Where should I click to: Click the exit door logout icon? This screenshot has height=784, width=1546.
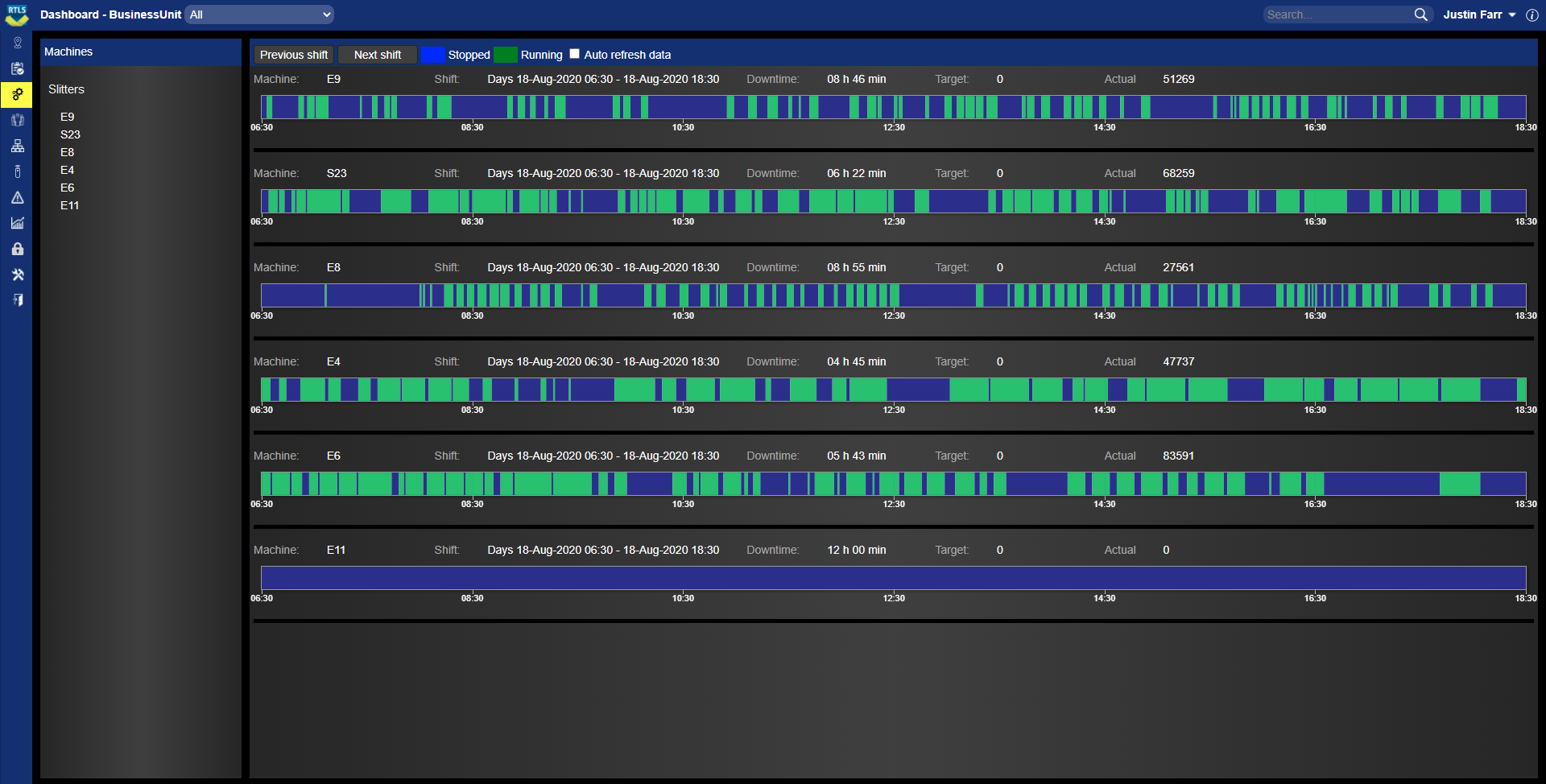pyautogui.click(x=17, y=300)
